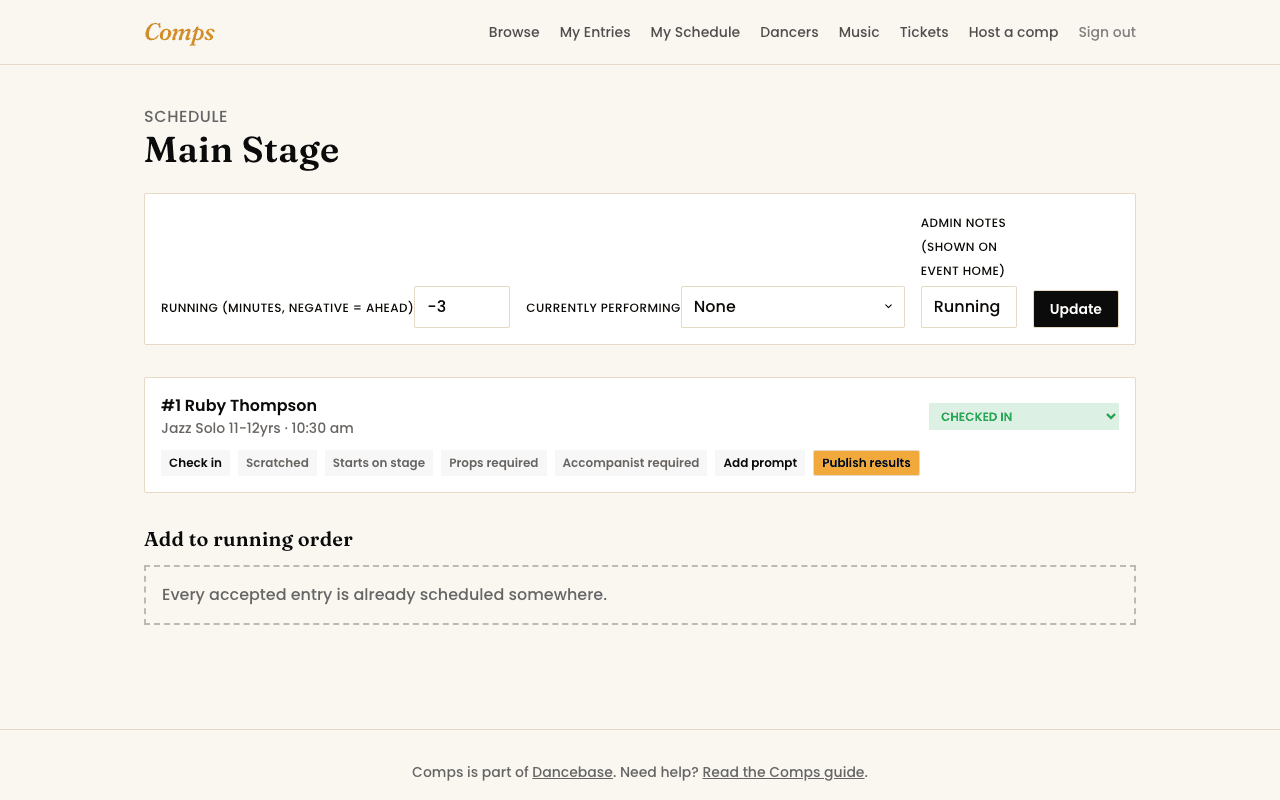View the Tickets page
Screen dimensions: 1280x800
point(924,32)
